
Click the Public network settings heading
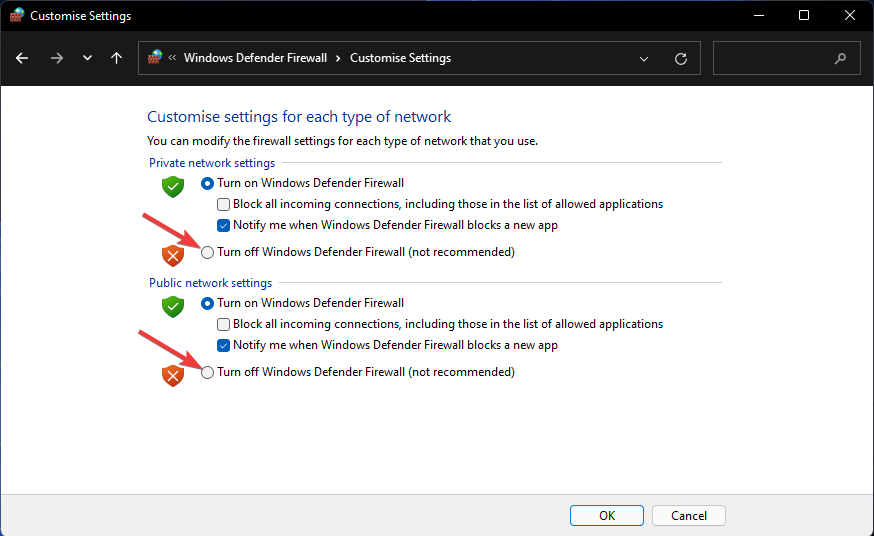210,282
